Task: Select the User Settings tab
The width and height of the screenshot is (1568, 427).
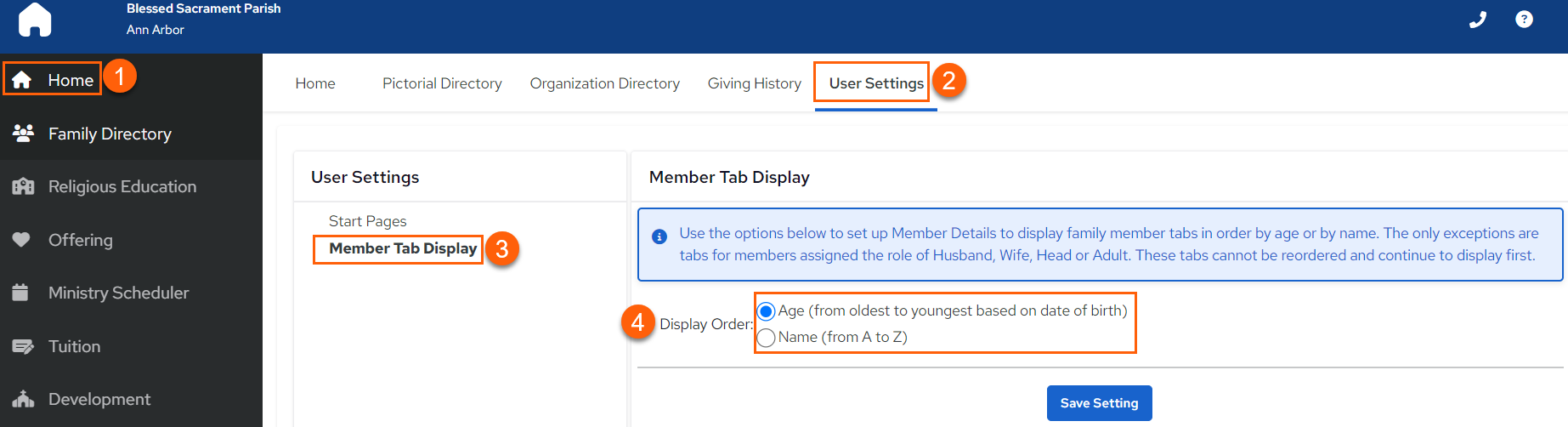Action: 876,83
